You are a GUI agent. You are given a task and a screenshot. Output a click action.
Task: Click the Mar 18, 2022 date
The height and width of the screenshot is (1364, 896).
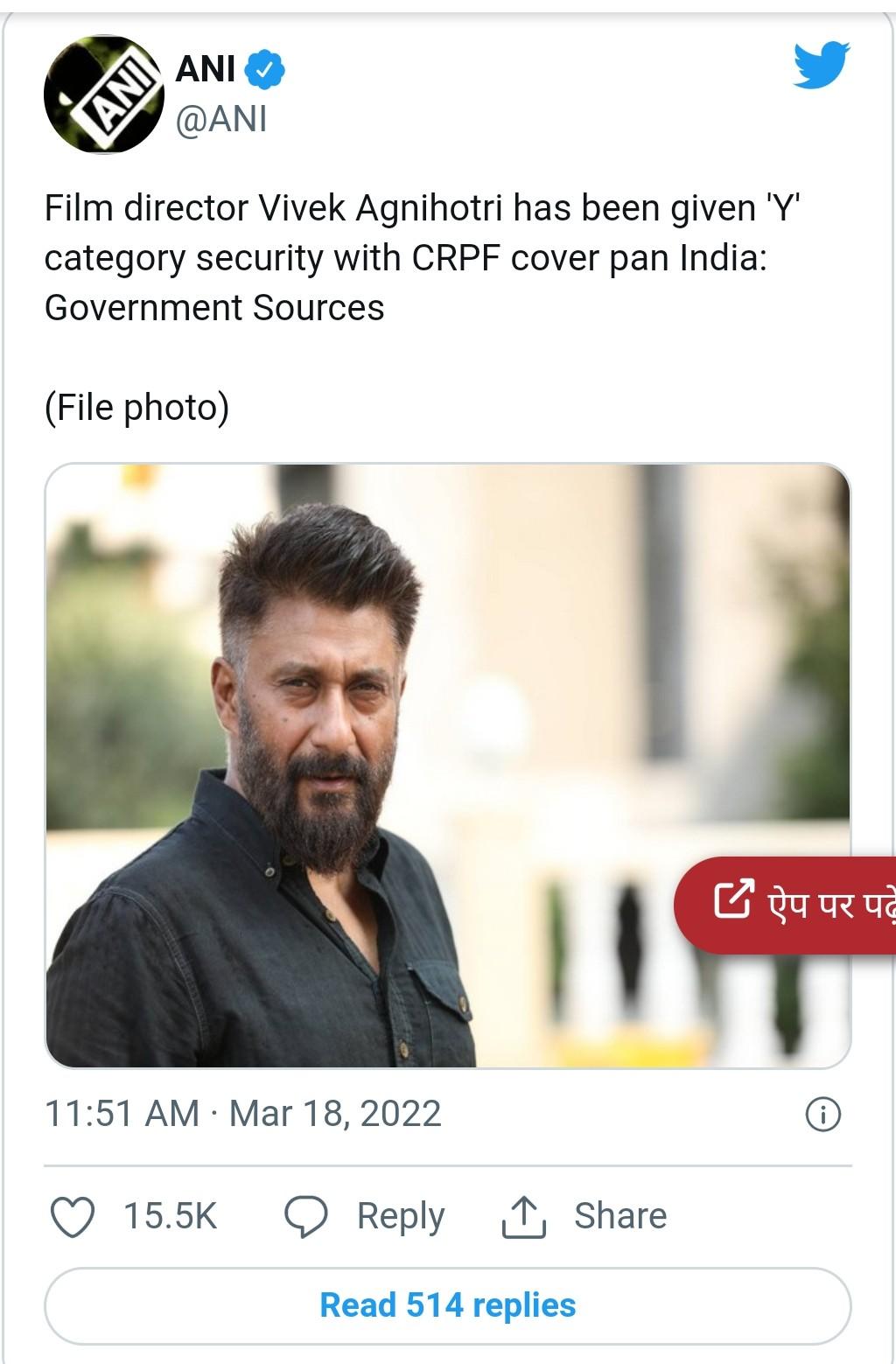(x=335, y=1114)
